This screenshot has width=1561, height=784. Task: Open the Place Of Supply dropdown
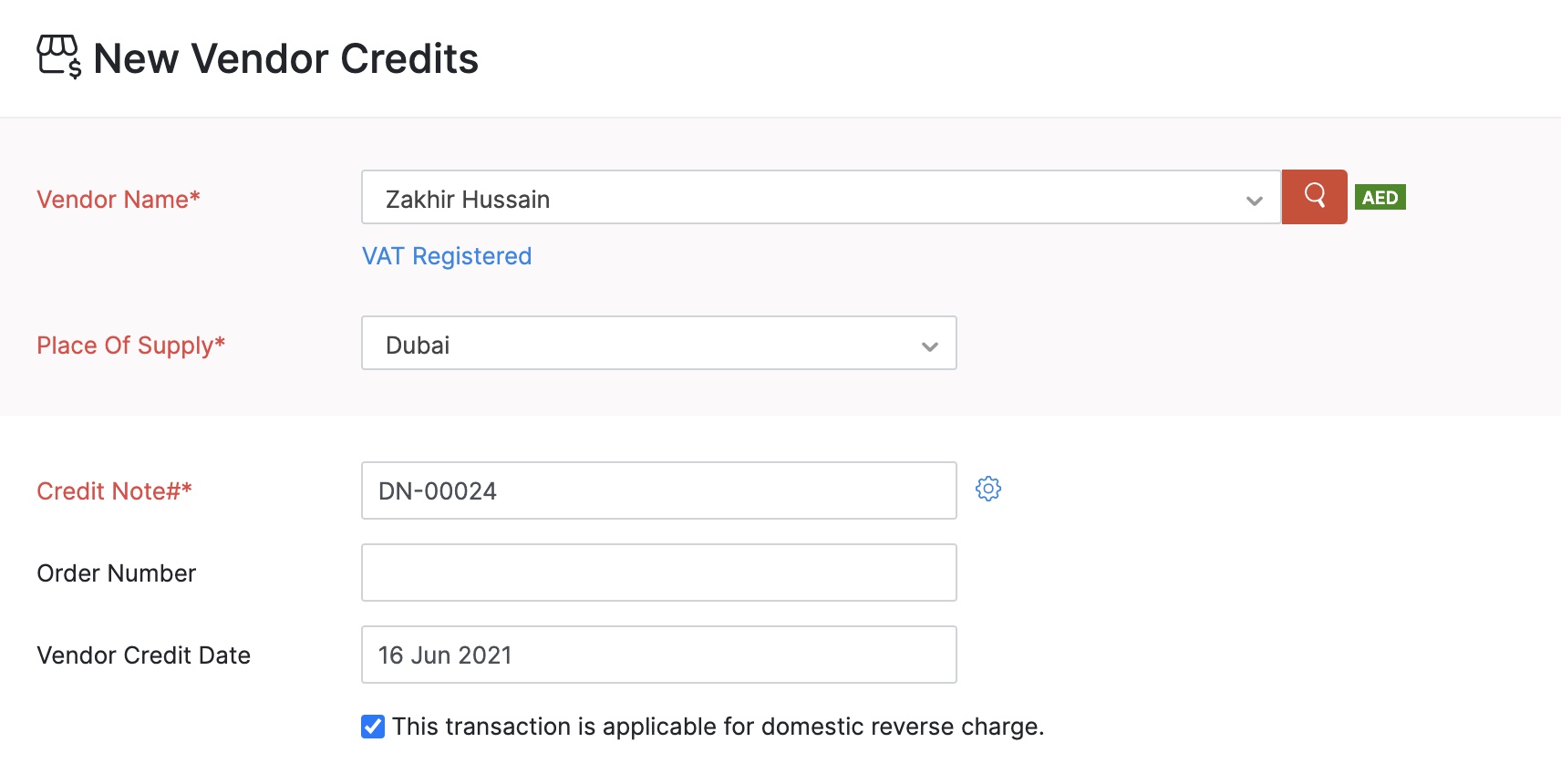point(658,344)
